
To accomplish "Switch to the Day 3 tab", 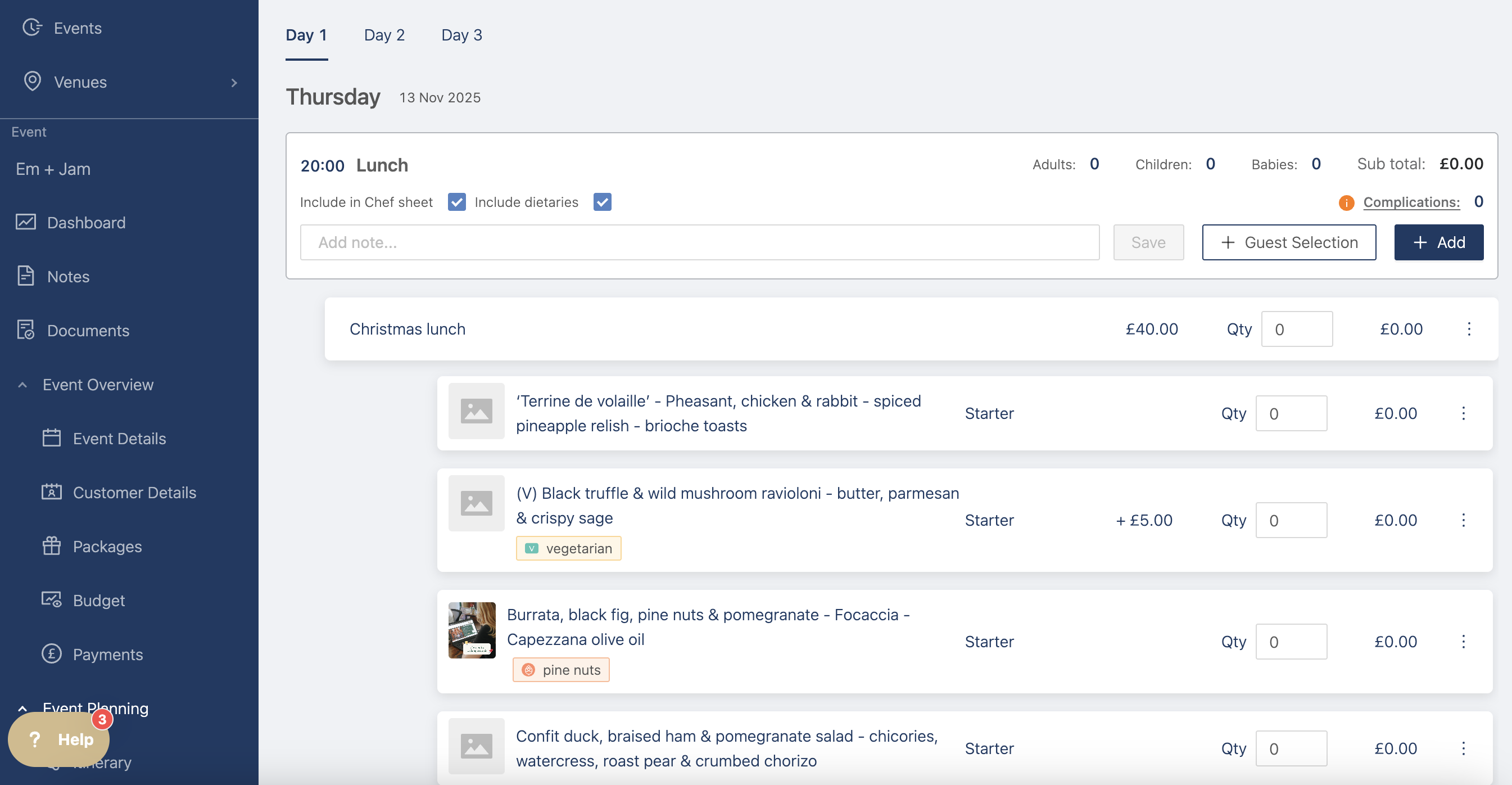I will [461, 35].
